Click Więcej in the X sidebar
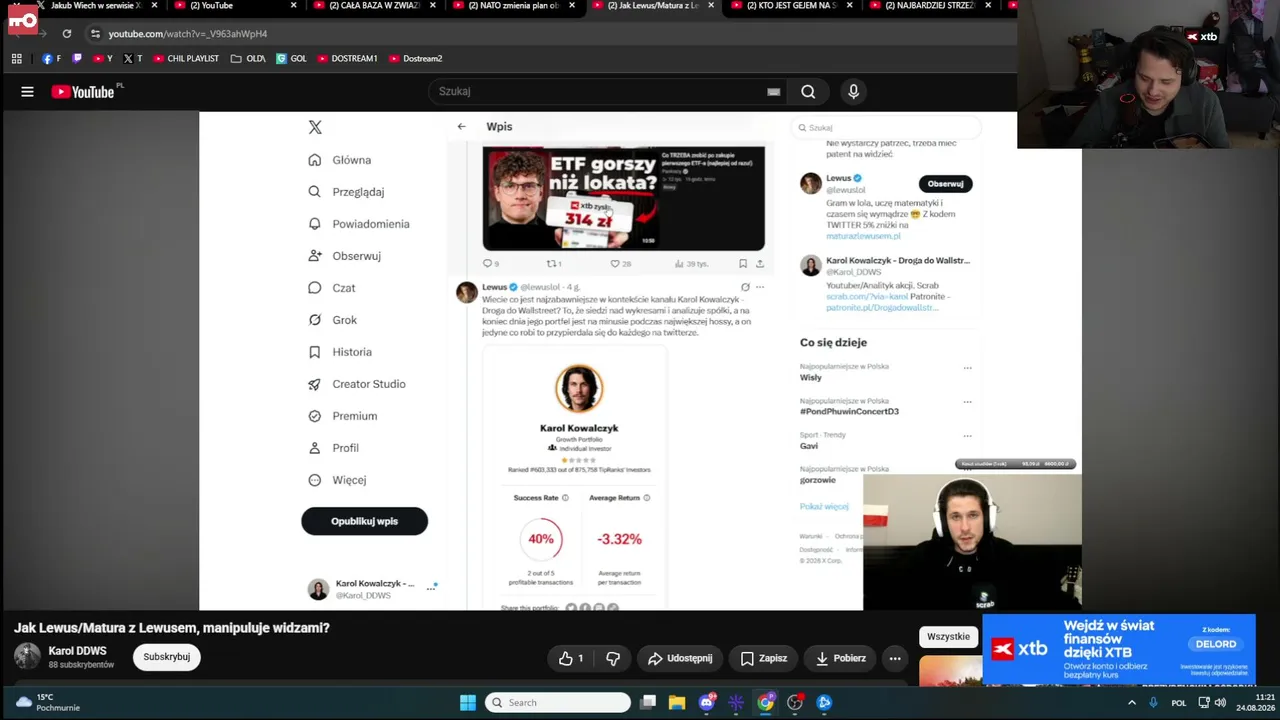The height and width of the screenshot is (720, 1280). pyautogui.click(x=337, y=480)
